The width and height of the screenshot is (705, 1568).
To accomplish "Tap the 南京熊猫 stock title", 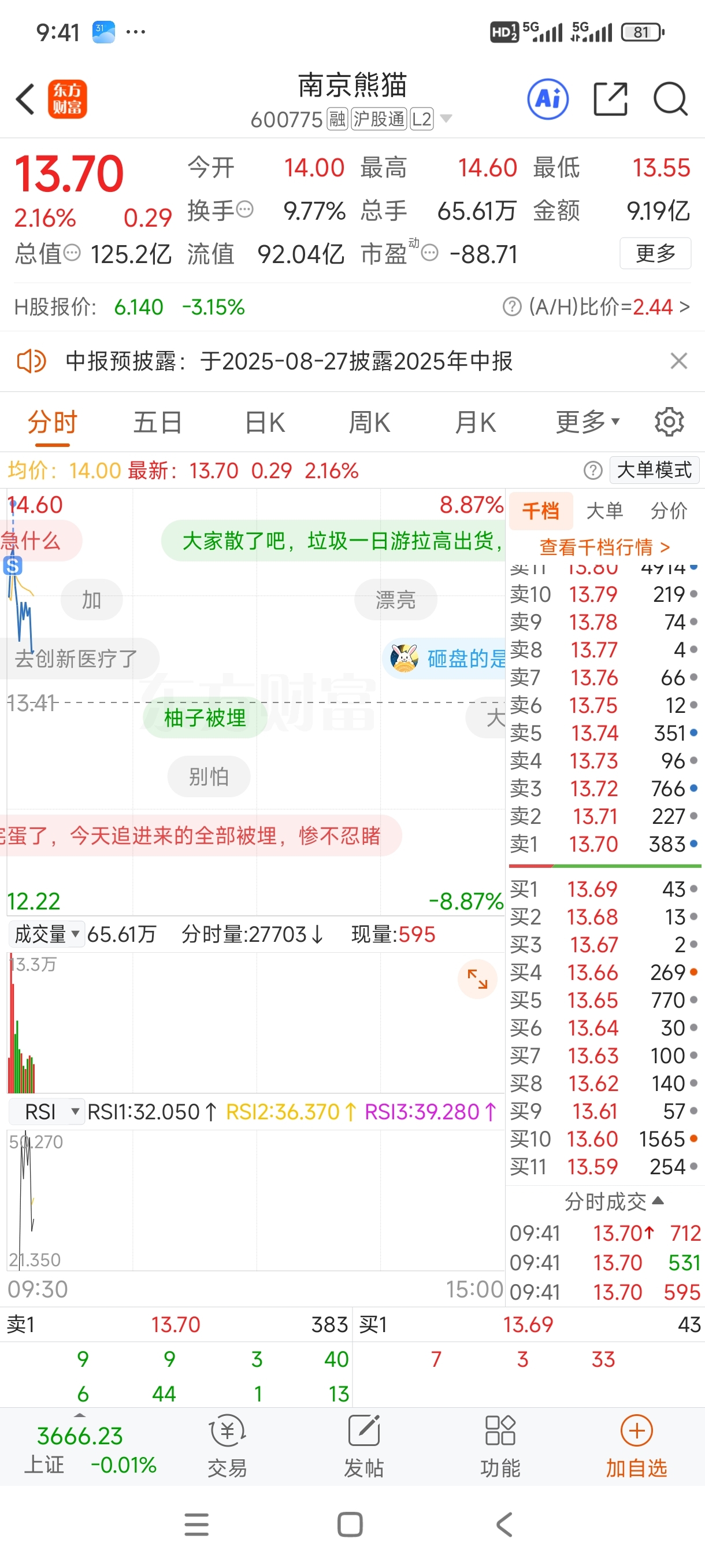I will tap(352, 85).
